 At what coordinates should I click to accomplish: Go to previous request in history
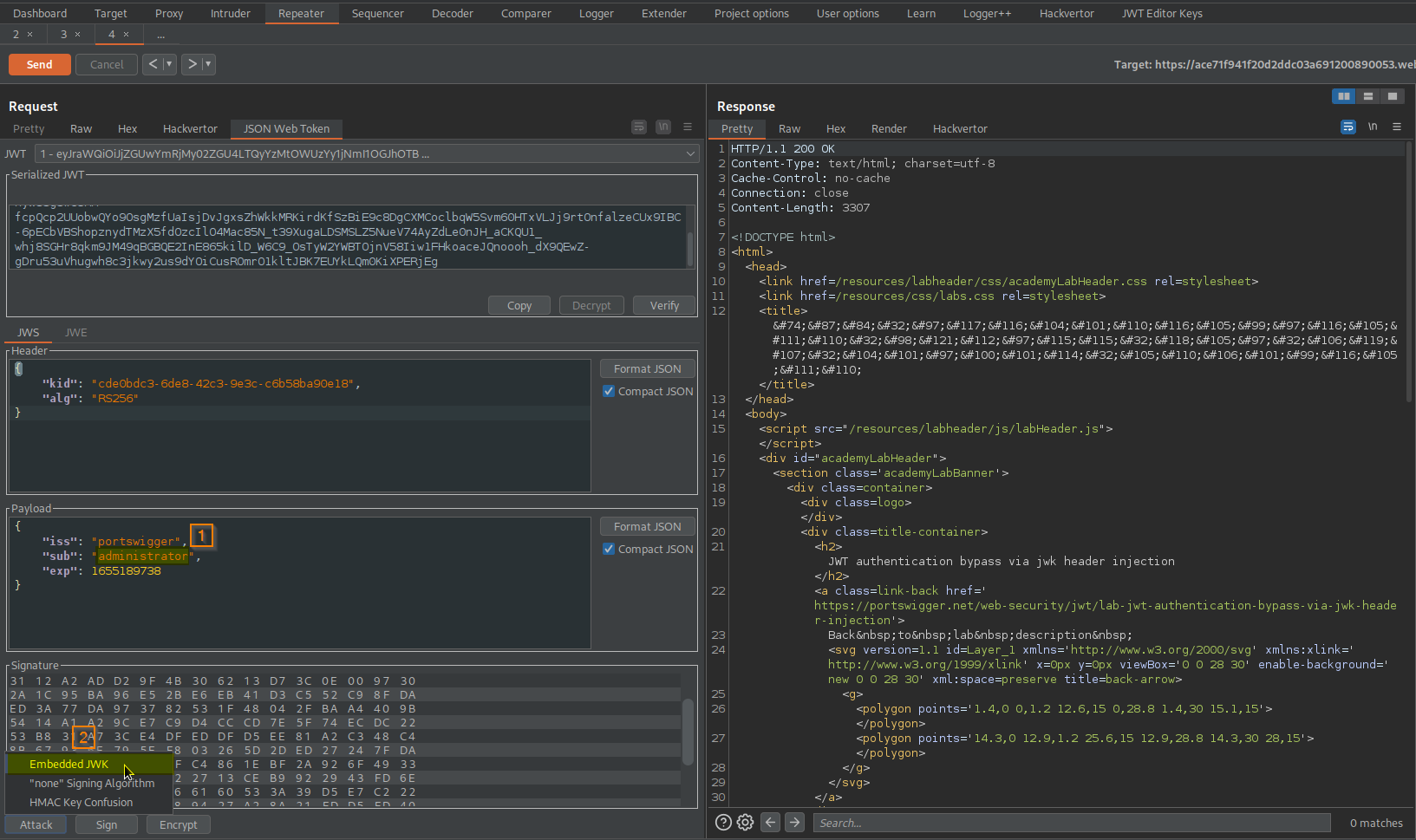tap(153, 64)
